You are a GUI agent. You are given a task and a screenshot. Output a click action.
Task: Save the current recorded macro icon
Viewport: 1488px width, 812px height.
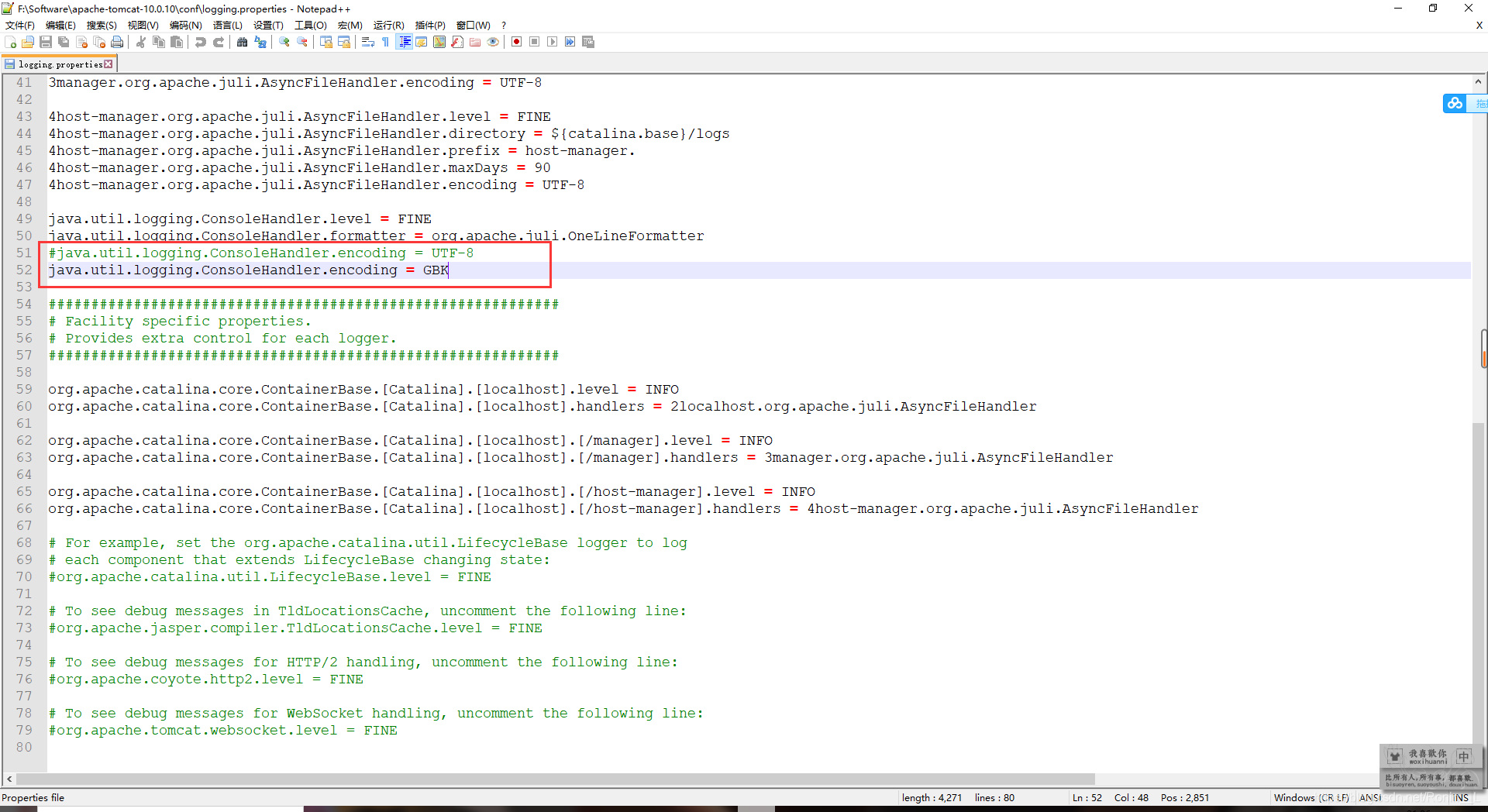click(588, 42)
